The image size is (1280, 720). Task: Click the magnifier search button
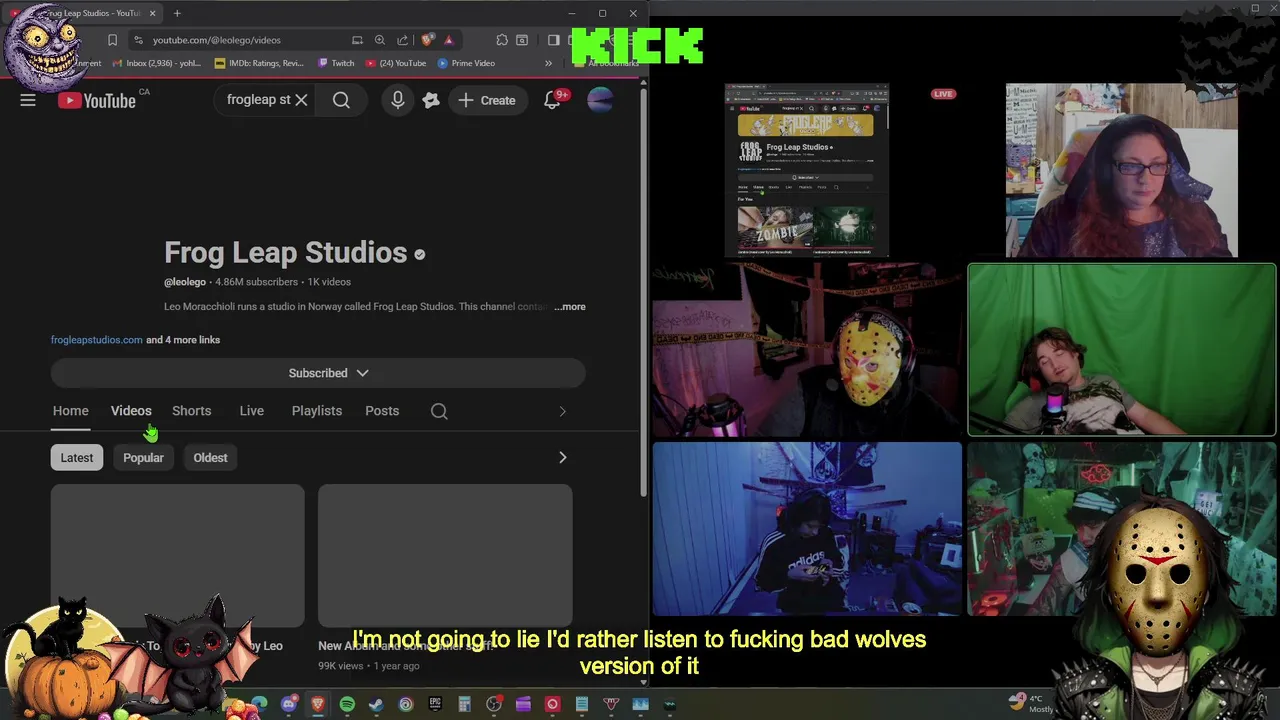pyautogui.click(x=341, y=100)
